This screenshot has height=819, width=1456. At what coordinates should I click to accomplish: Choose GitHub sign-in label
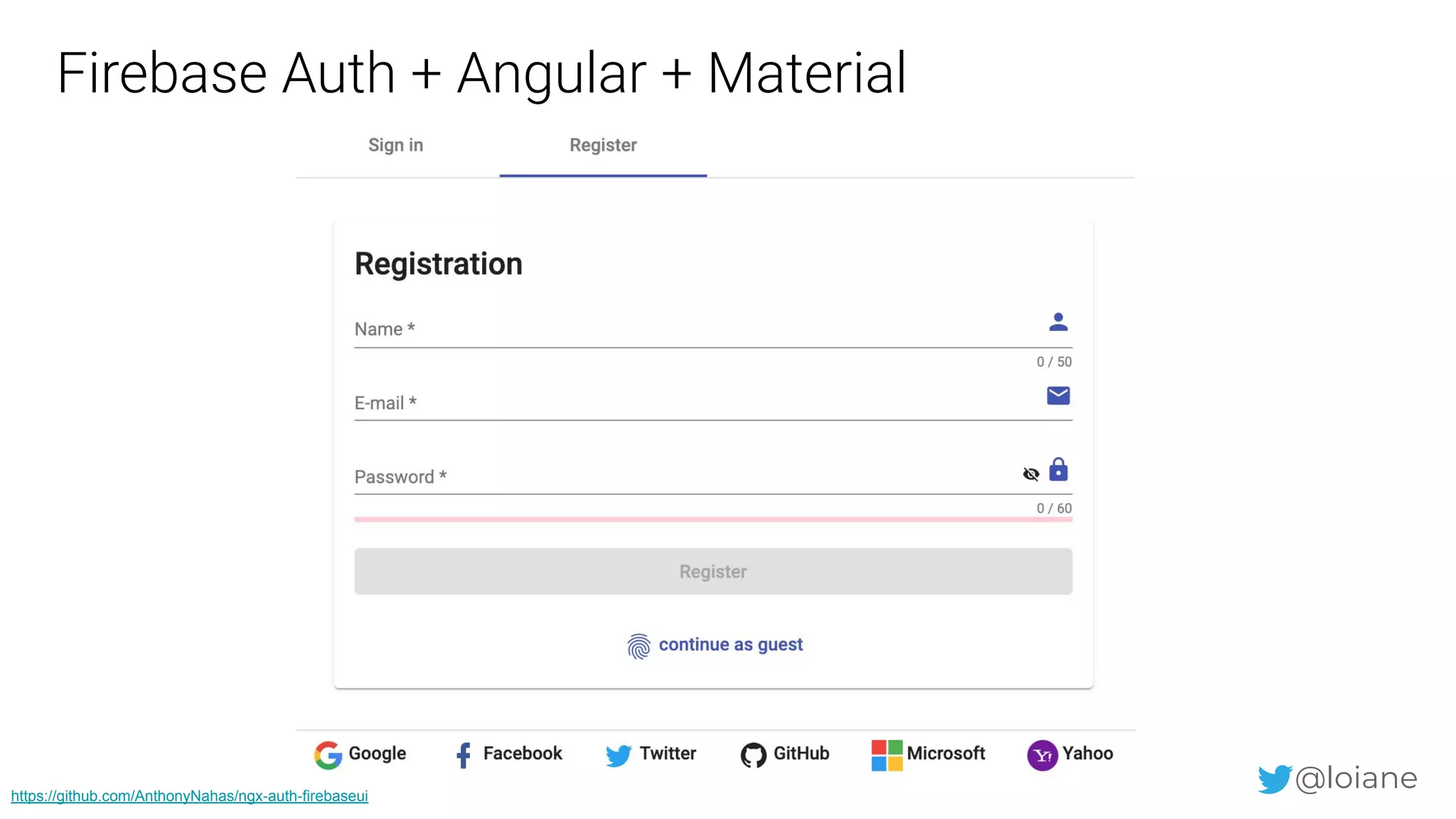point(801,754)
